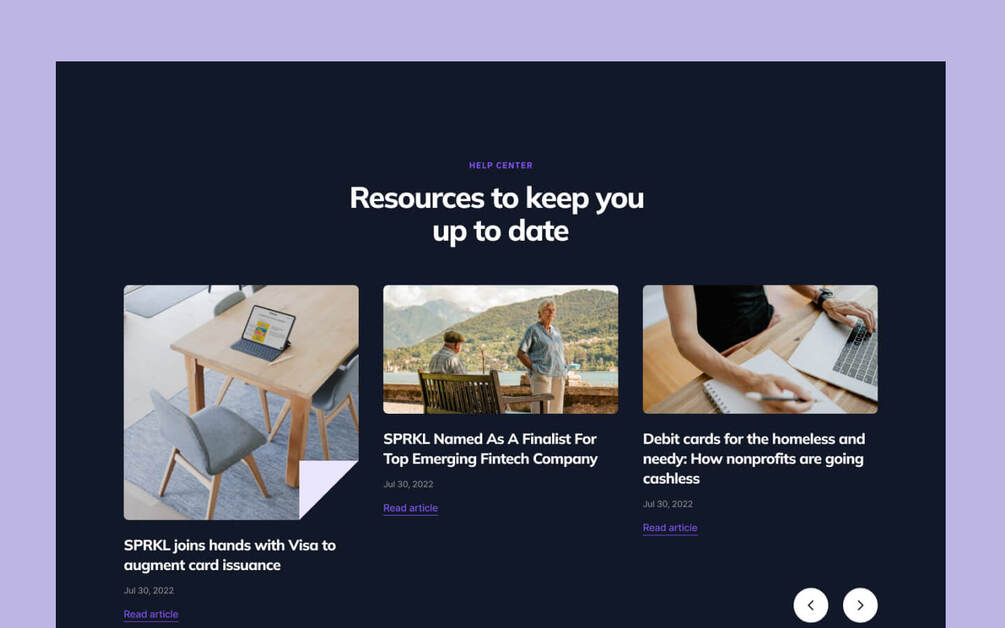Screen dimensions: 1005x628
Task: Select the laptop and notebook article thumbnail
Action: (760, 349)
